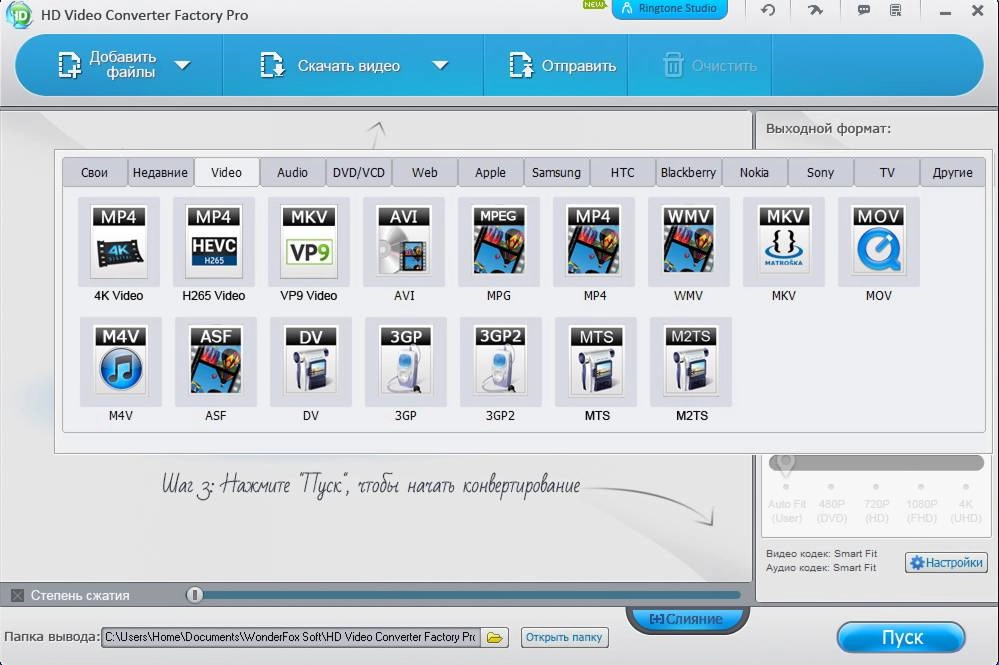This screenshot has width=999, height=665.
Task: Switch to the Недавние tab
Action: point(160,173)
